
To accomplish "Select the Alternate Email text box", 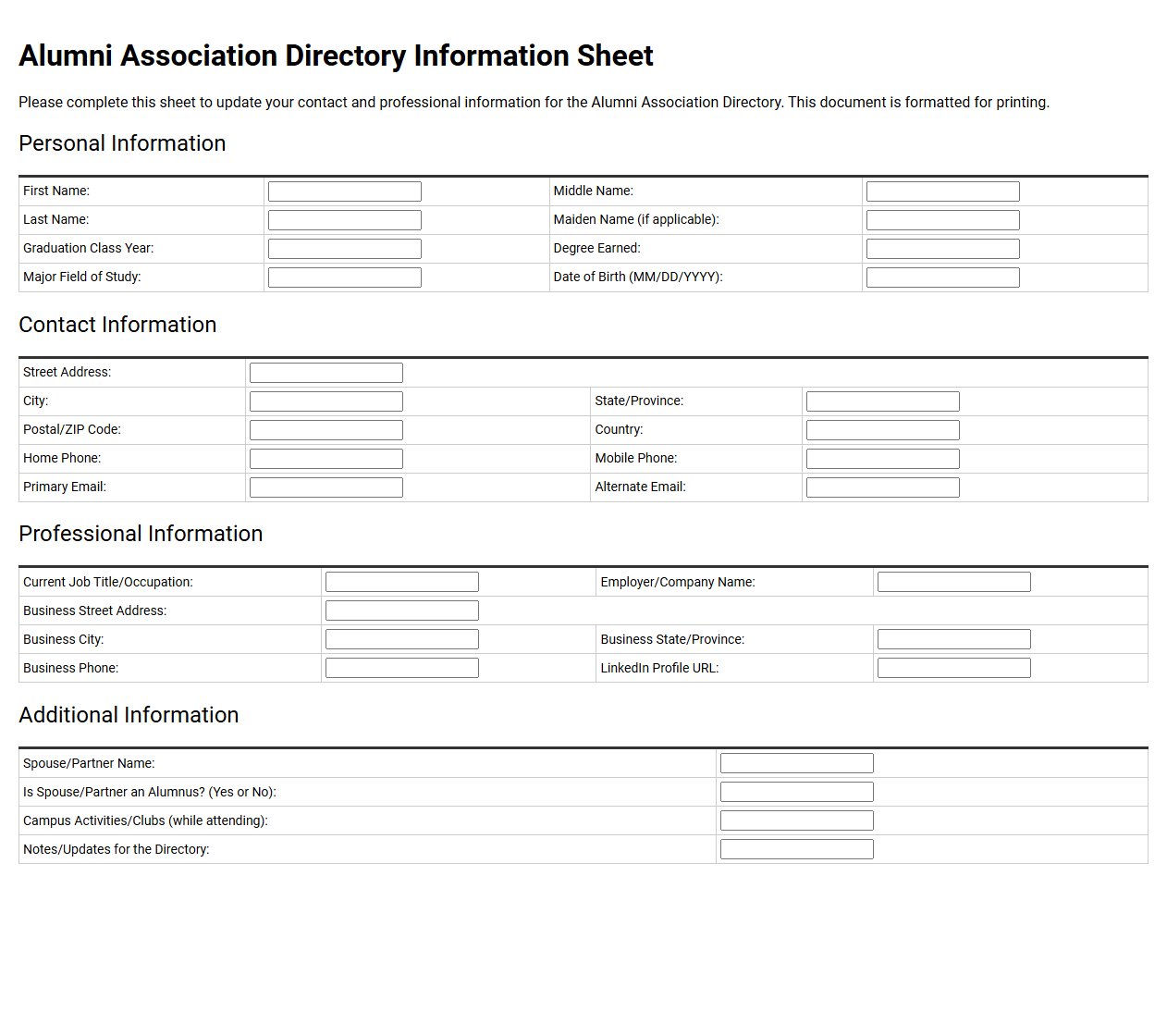I will point(883,487).
